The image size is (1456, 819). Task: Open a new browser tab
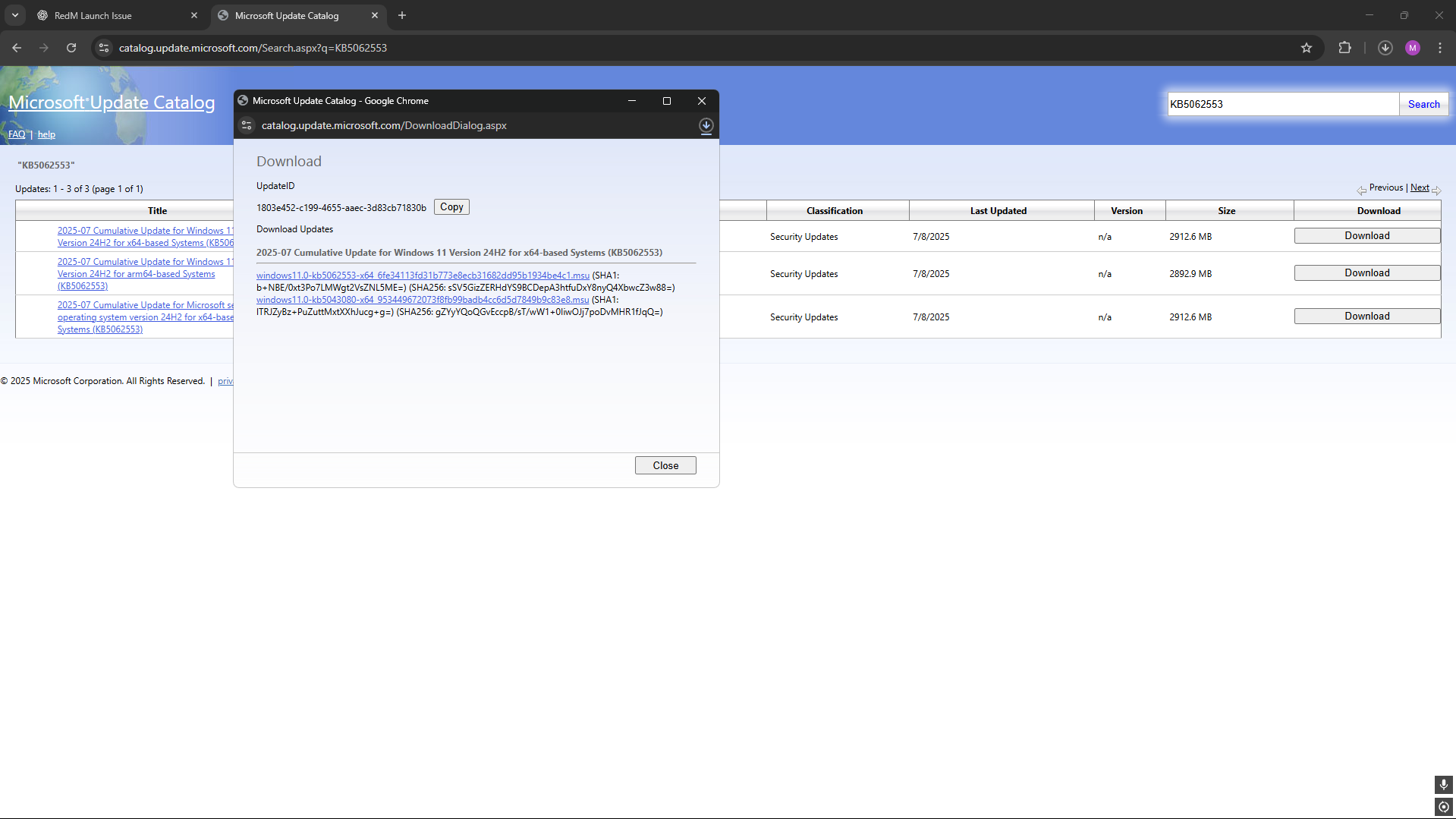point(402,15)
